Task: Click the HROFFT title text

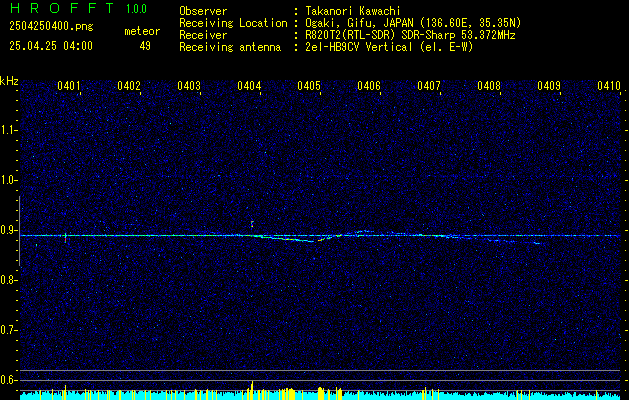Action: (62, 8)
